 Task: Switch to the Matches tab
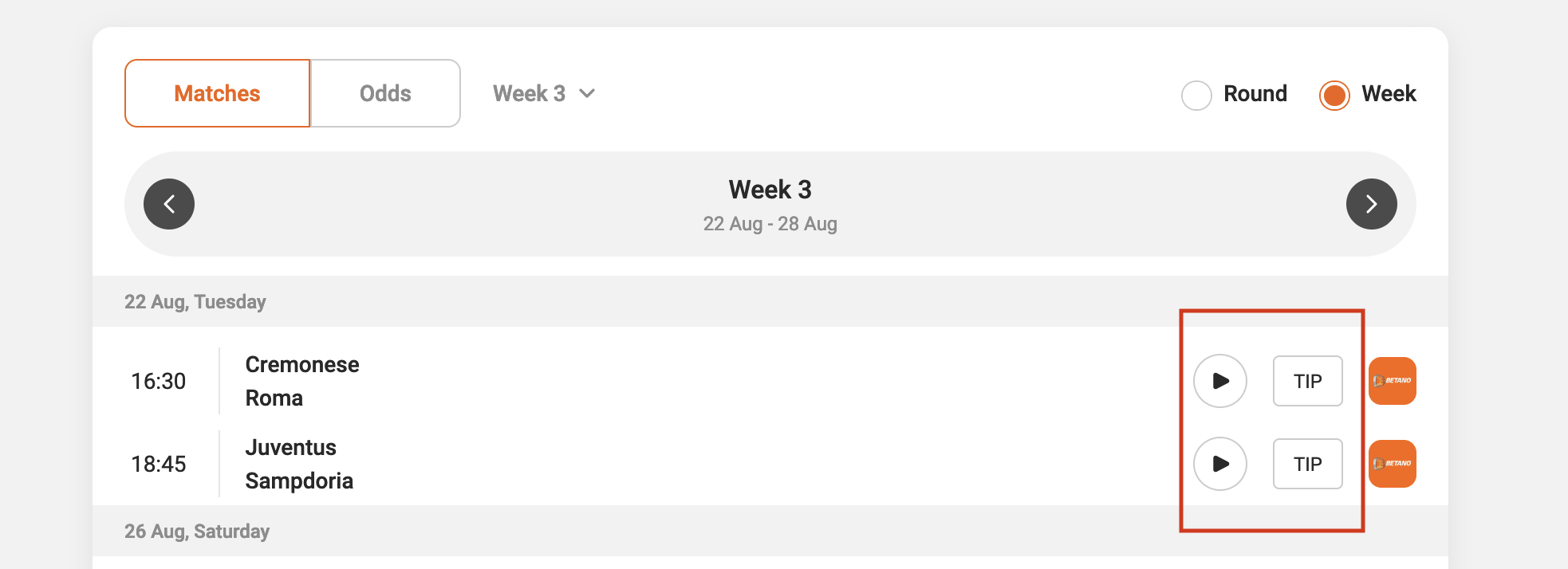click(x=216, y=92)
